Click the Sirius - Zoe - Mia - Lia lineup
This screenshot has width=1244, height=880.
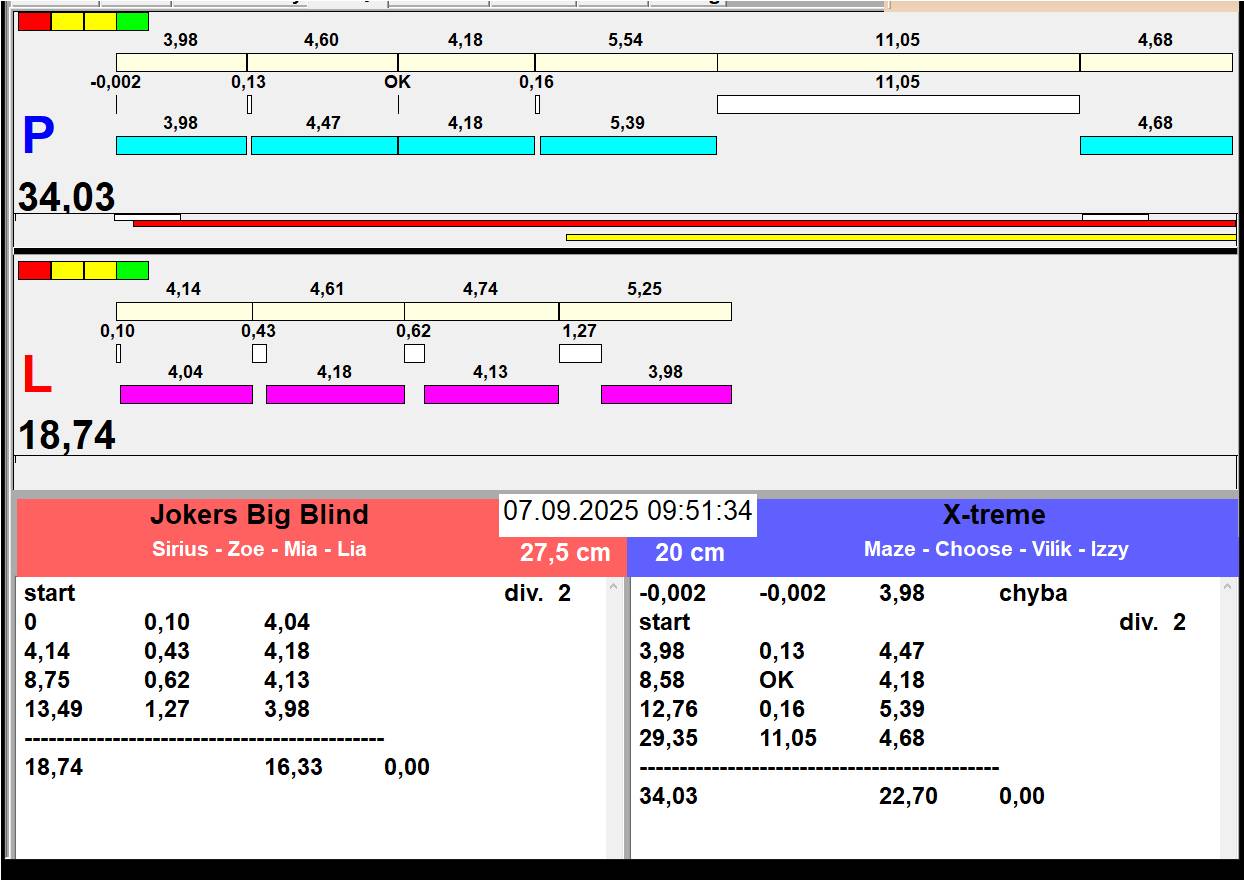[259, 549]
